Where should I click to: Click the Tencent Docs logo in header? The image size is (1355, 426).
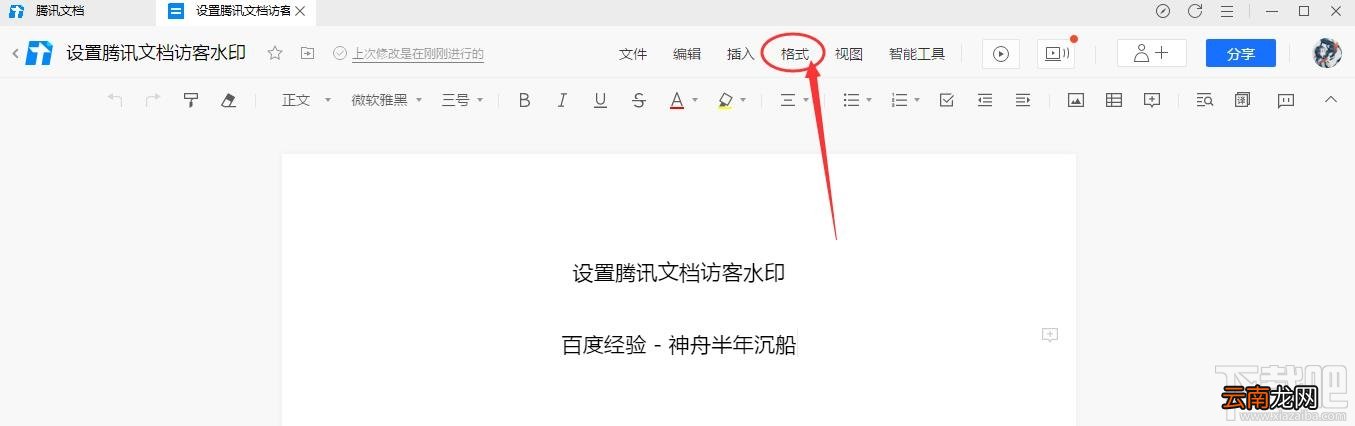(40, 53)
